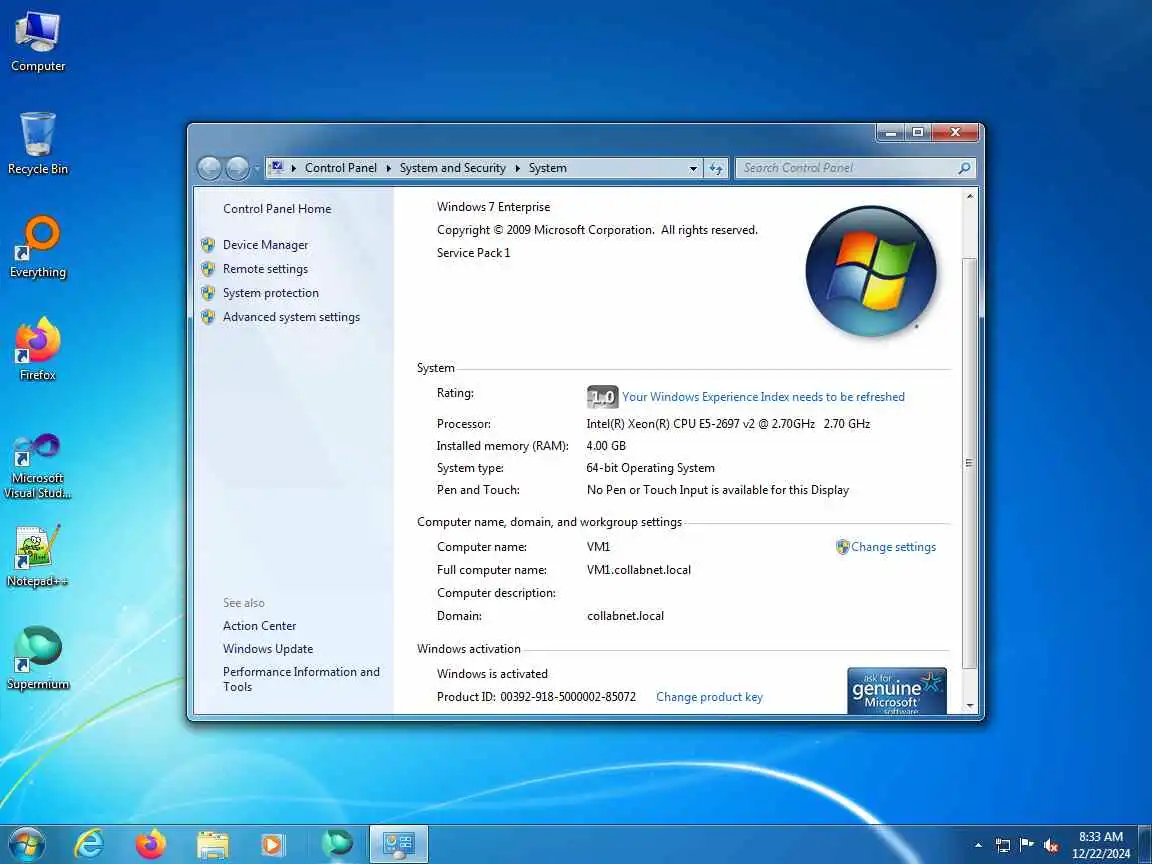Select the Notepad++ desktop shortcut
This screenshot has height=864, width=1152.
tap(37, 556)
